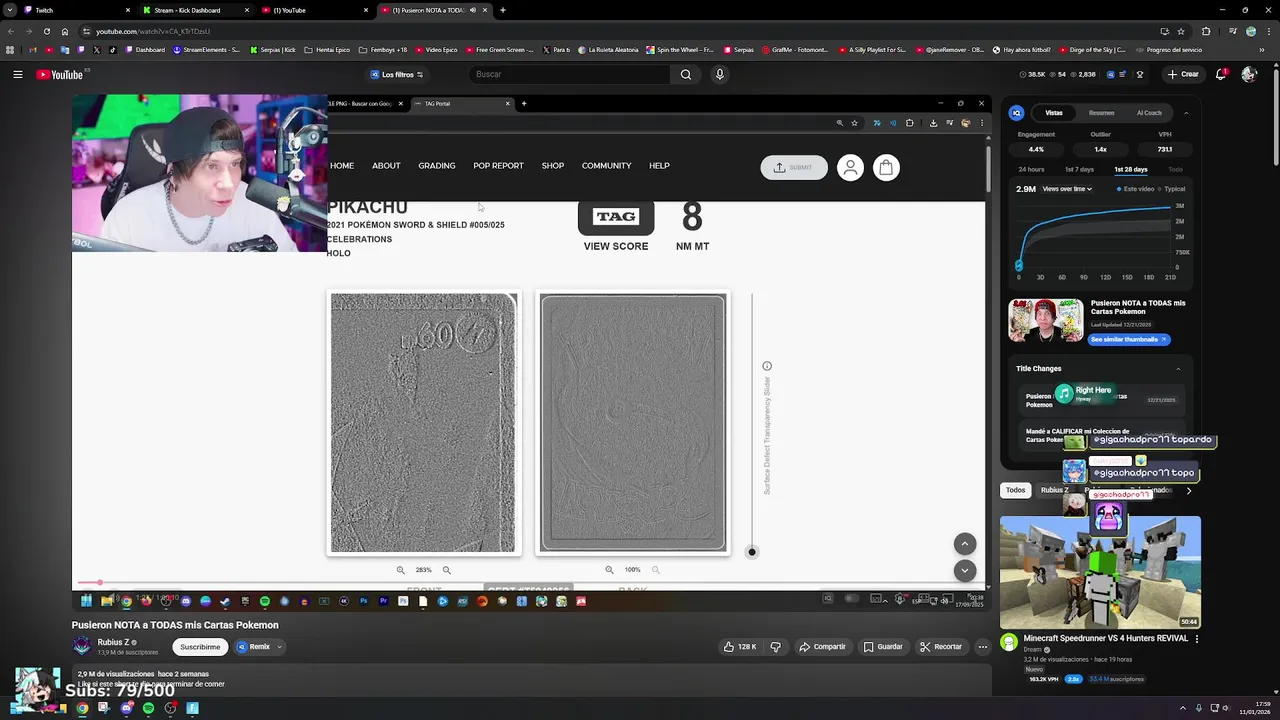The width and height of the screenshot is (1280, 720).
Task: Click the Compartir share button
Action: click(822, 647)
